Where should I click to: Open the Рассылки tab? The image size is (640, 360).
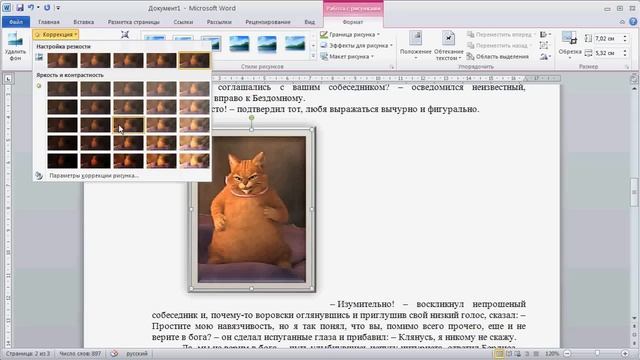[219, 22]
